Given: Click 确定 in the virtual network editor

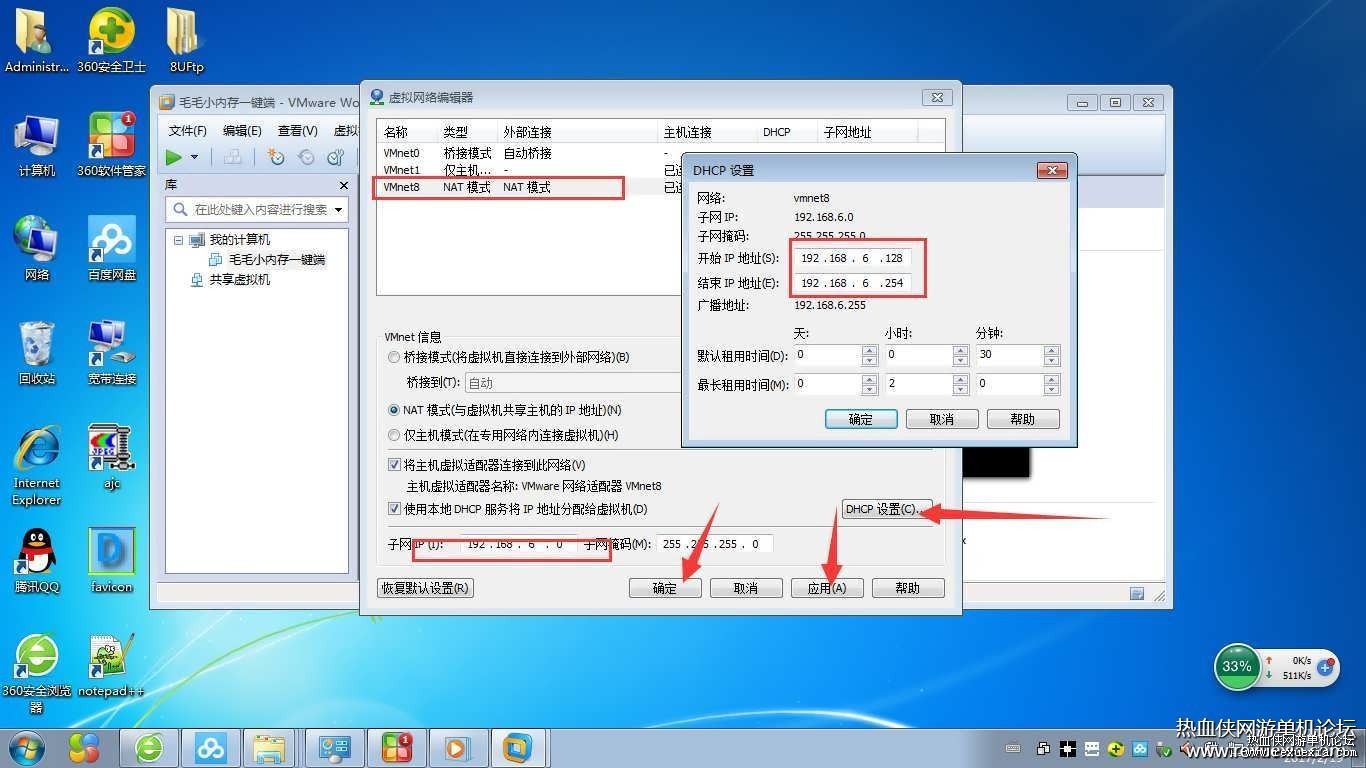Looking at the screenshot, I should pos(665,588).
